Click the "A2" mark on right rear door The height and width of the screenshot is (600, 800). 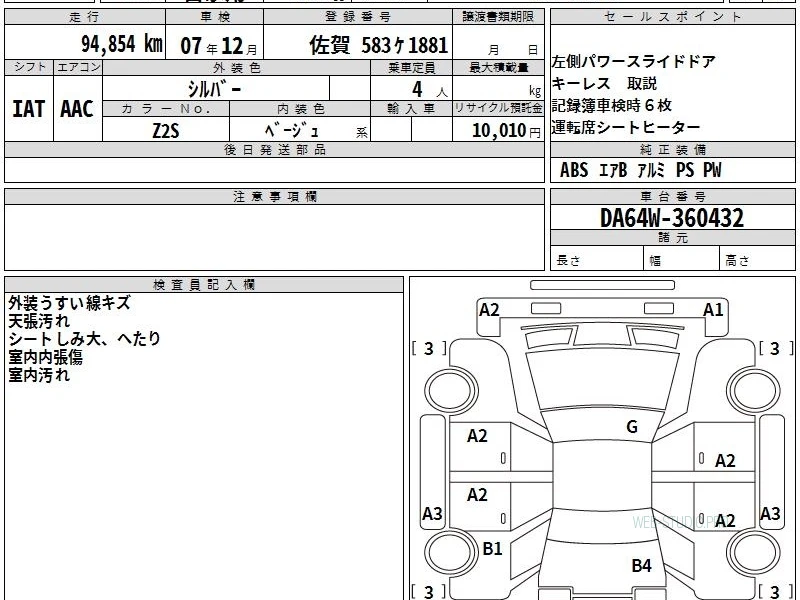click(x=725, y=521)
